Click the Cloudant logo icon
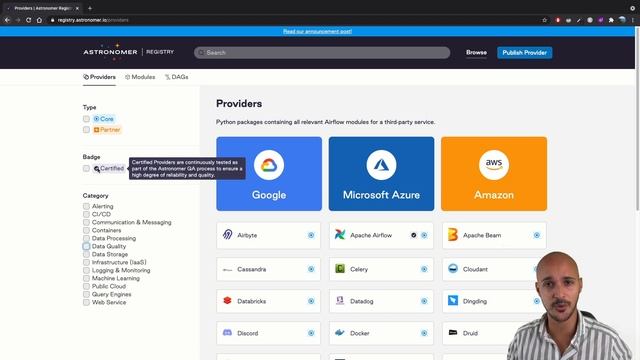Viewport: 640px width, 360px height. (453, 269)
